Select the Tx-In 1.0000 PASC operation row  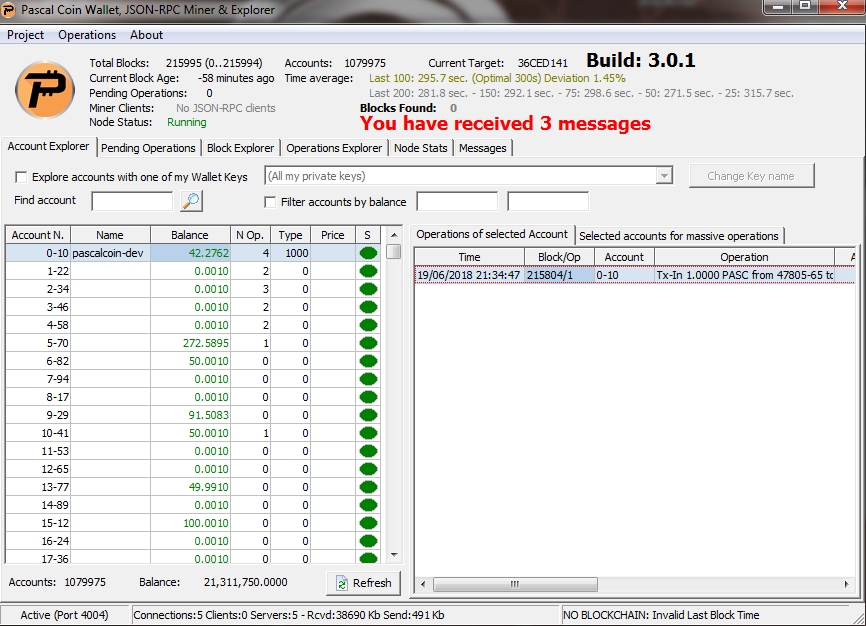click(635, 275)
